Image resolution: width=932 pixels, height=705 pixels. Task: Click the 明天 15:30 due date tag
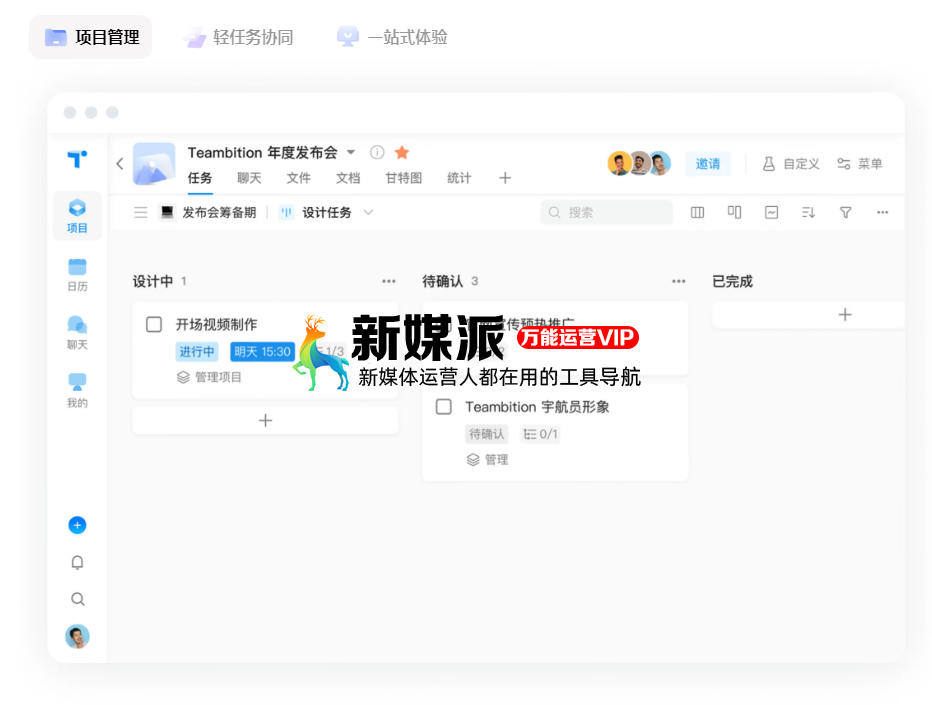(x=262, y=352)
